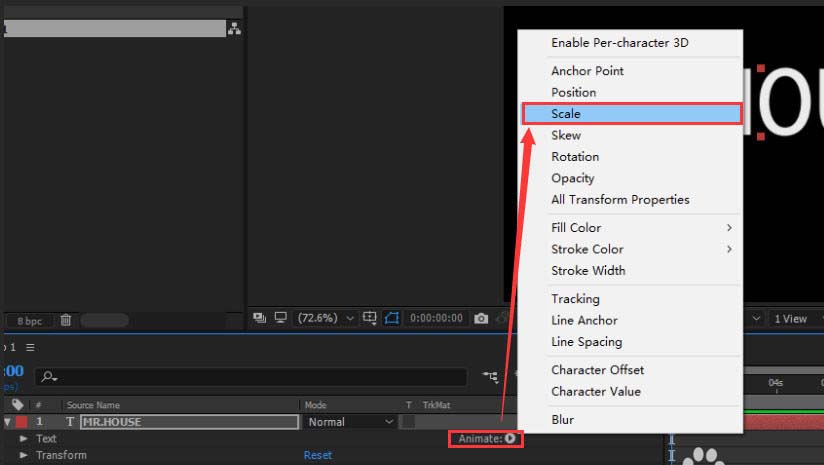Click the Source Name column header
This screenshot has height=465, width=824.
(x=93, y=405)
